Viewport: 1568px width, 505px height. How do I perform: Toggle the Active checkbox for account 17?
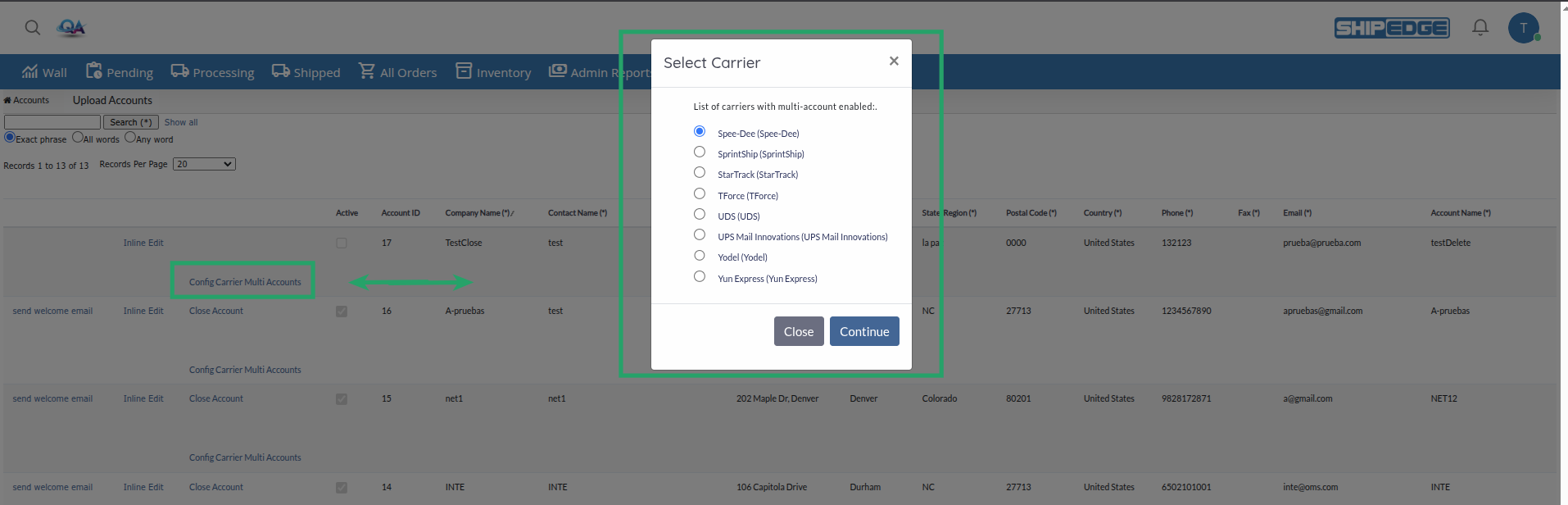pyautogui.click(x=342, y=243)
